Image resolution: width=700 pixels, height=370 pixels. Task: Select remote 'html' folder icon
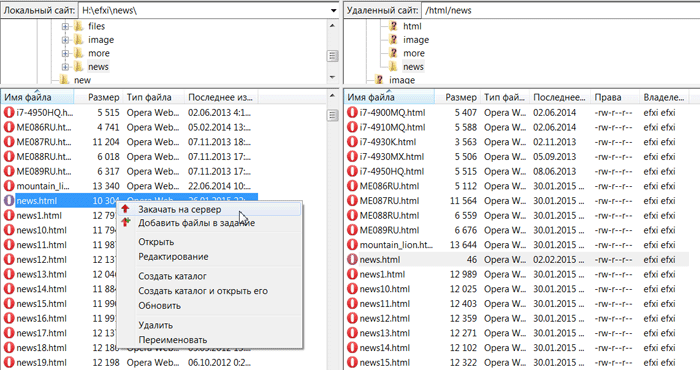pyautogui.click(x=393, y=26)
